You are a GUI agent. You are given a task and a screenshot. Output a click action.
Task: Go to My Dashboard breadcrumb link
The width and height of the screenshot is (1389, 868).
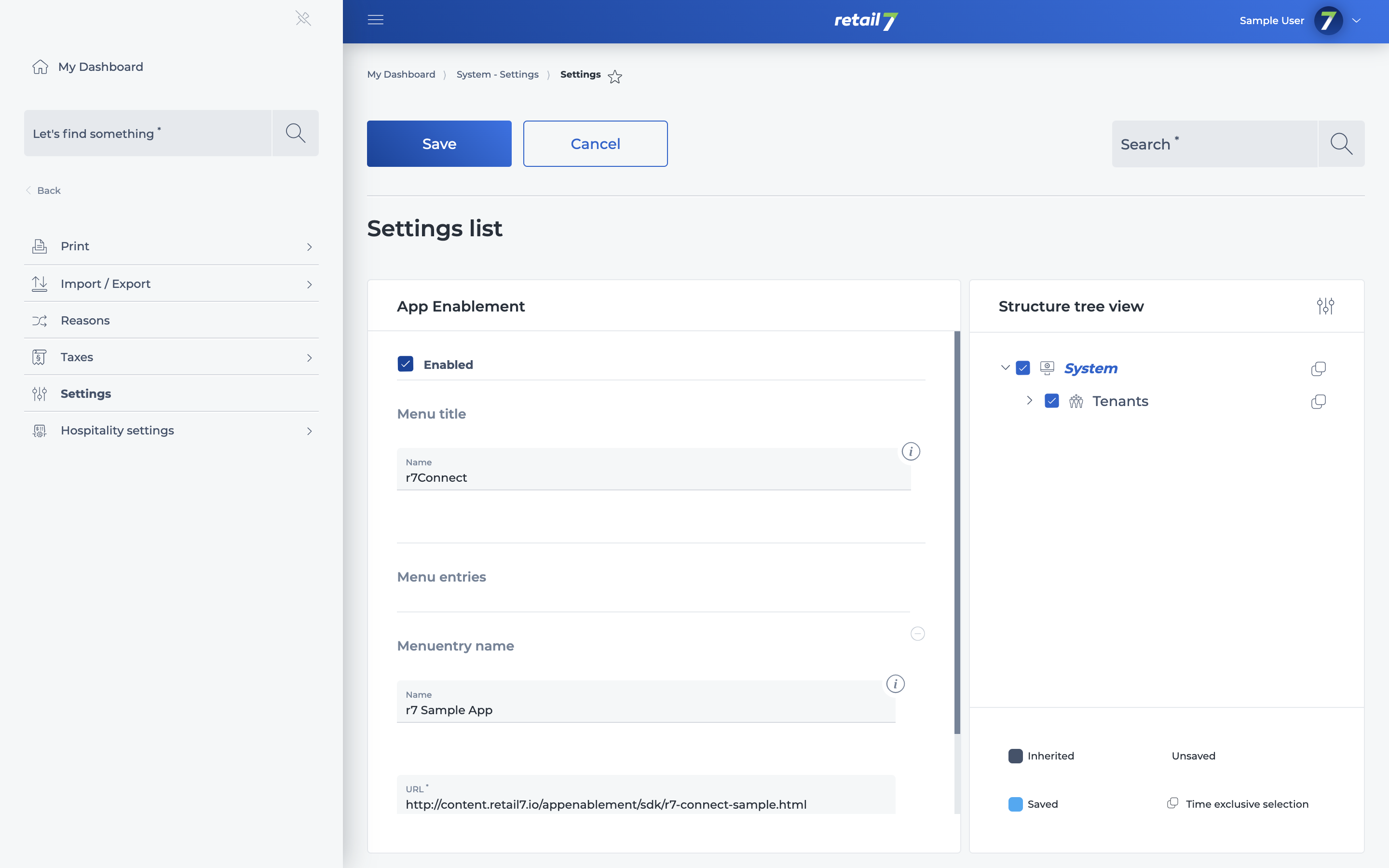click(x=401, y=75)
